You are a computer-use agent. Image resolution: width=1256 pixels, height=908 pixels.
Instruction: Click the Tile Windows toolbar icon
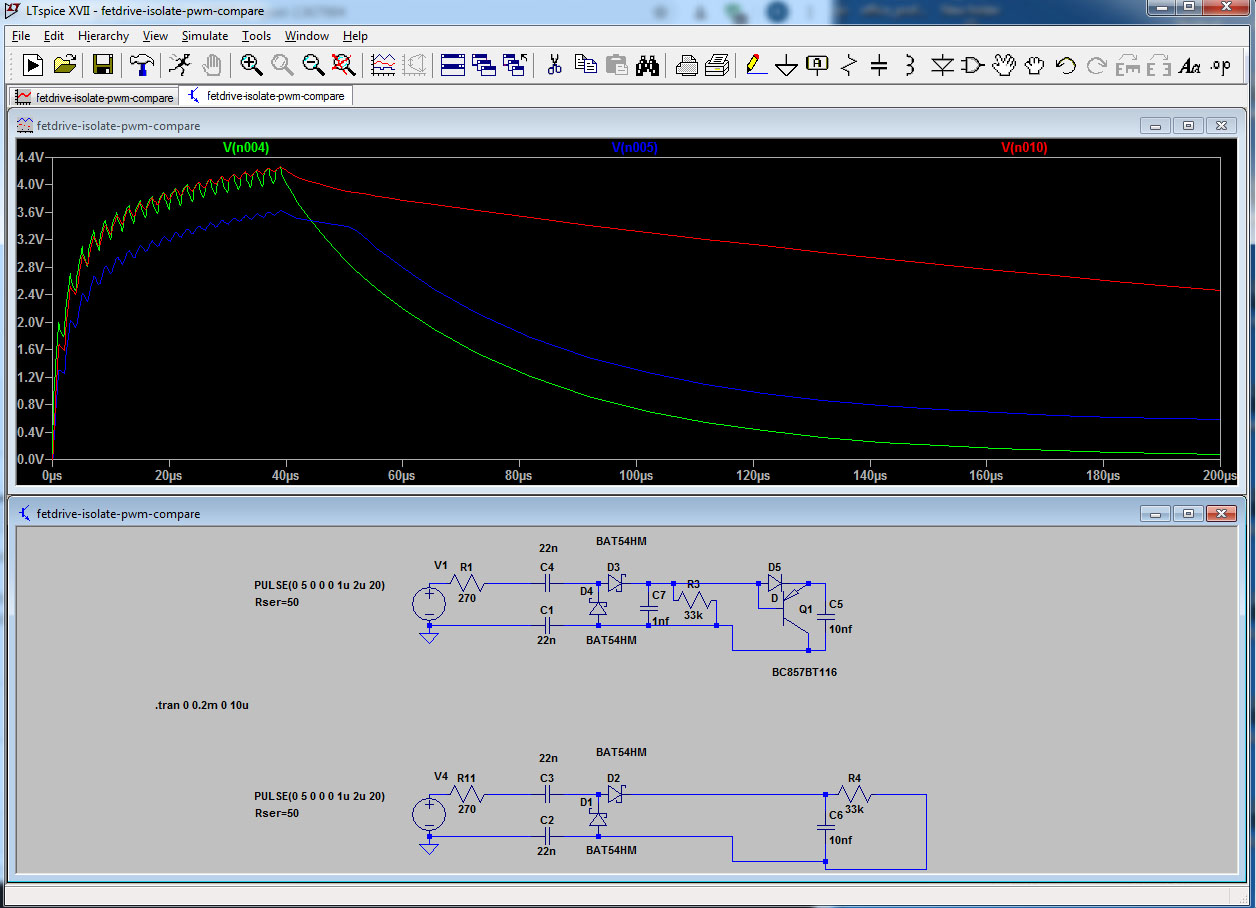tap(453, 65)
